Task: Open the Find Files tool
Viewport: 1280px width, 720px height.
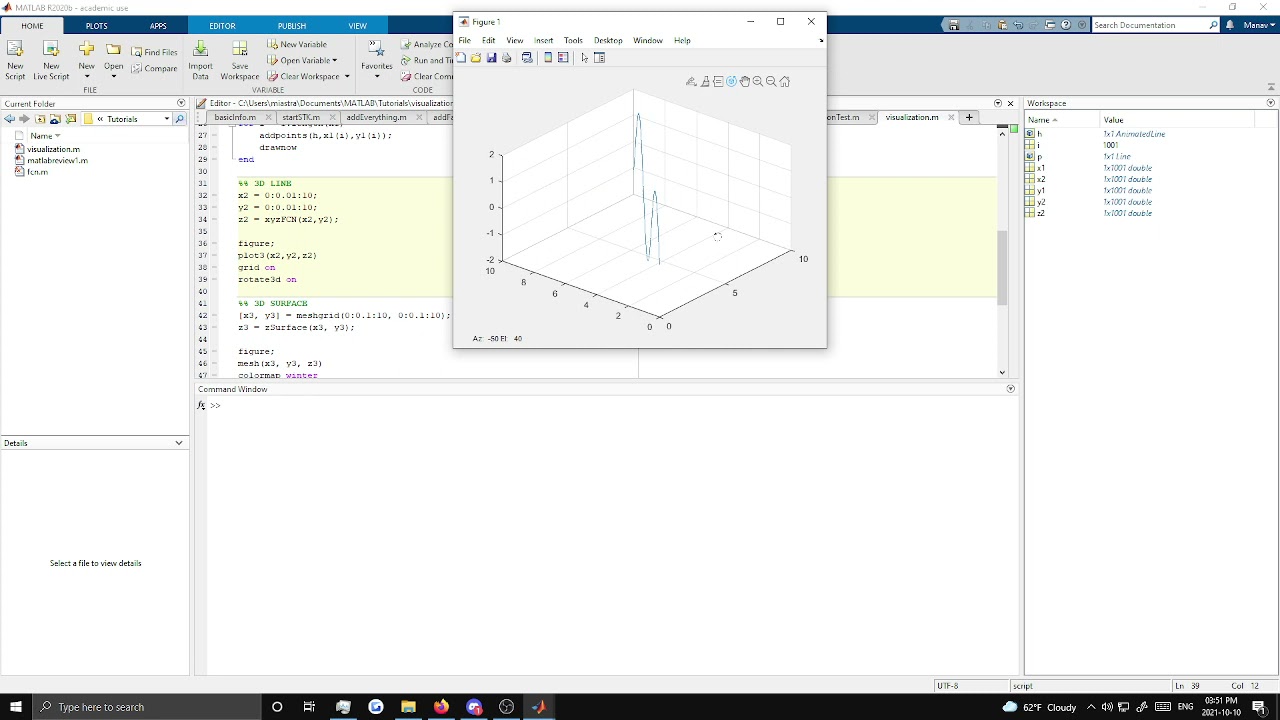Action: click(154, 52)
